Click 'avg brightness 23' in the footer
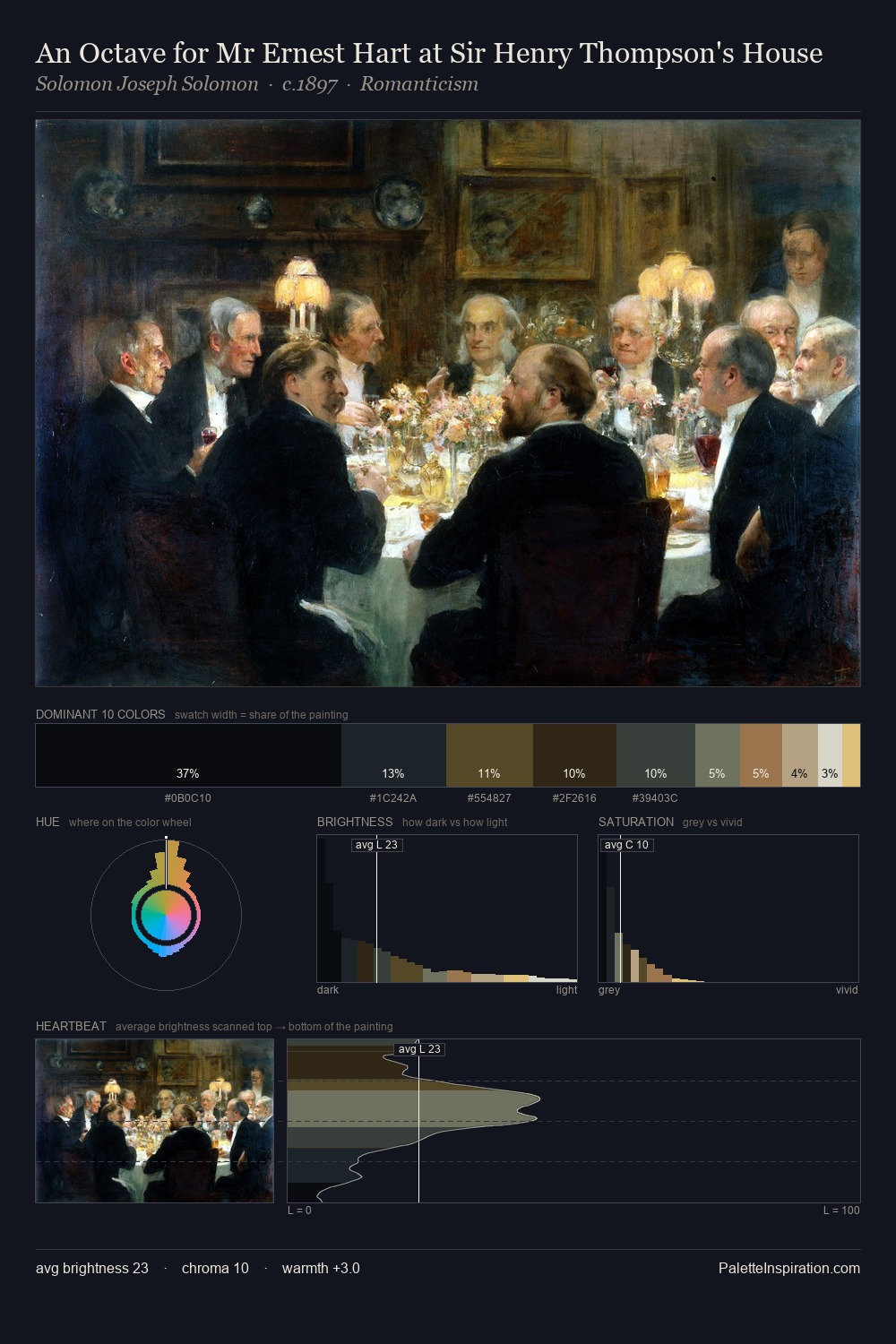 (x=92, y=1268)
